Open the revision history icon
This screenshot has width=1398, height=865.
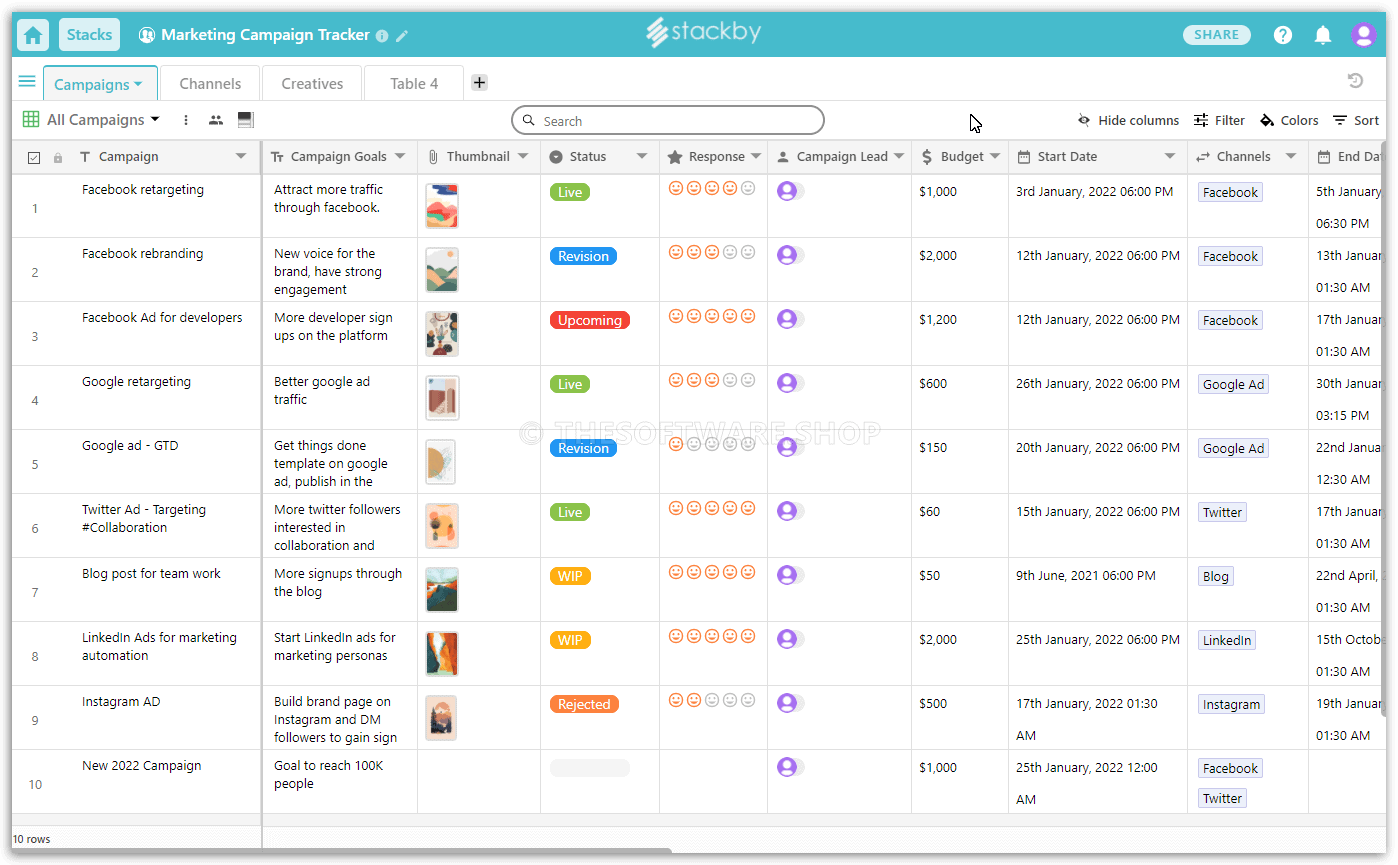tap(1355, 81)
